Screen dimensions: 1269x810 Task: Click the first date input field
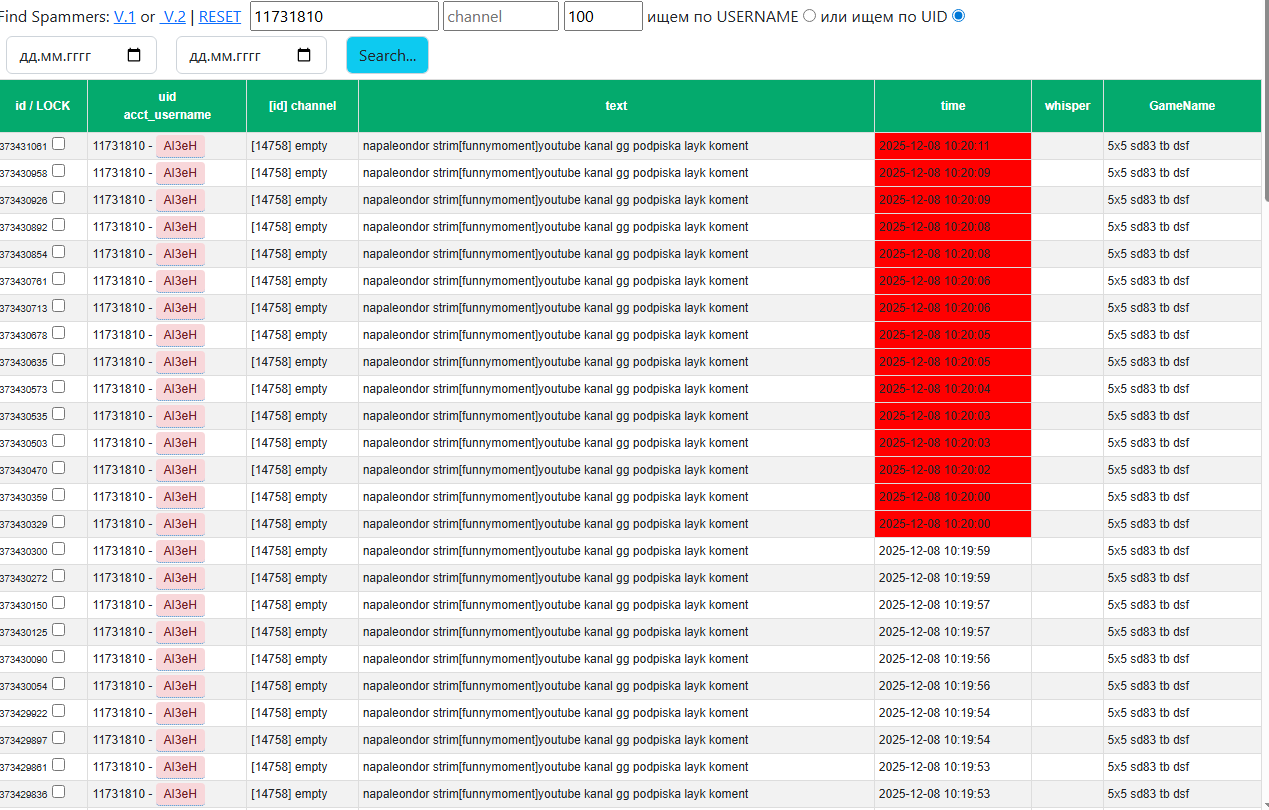tap(81, 55)
